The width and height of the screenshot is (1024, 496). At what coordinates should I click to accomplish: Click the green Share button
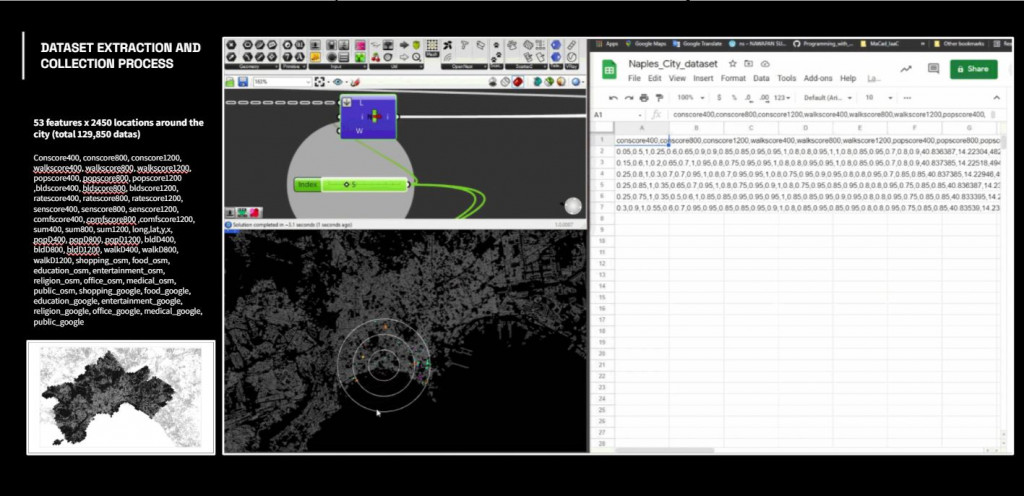pyautogui.click(x=973, y=69)
